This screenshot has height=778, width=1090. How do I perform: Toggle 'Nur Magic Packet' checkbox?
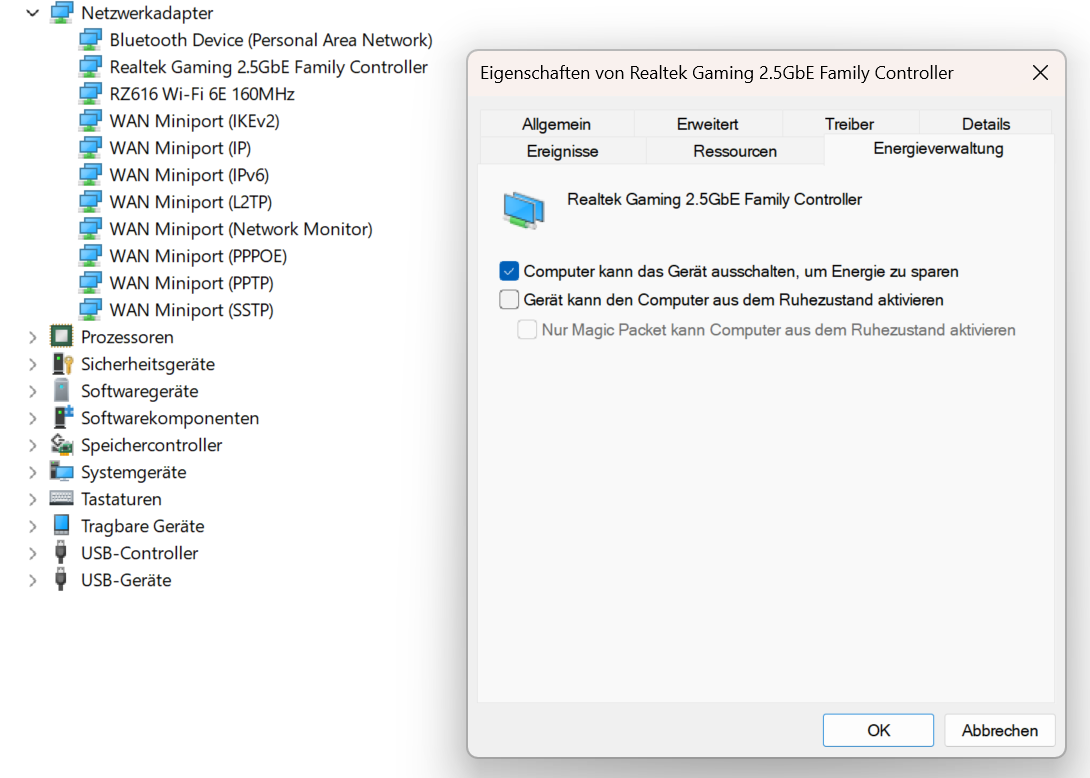[x=527, y=330]
